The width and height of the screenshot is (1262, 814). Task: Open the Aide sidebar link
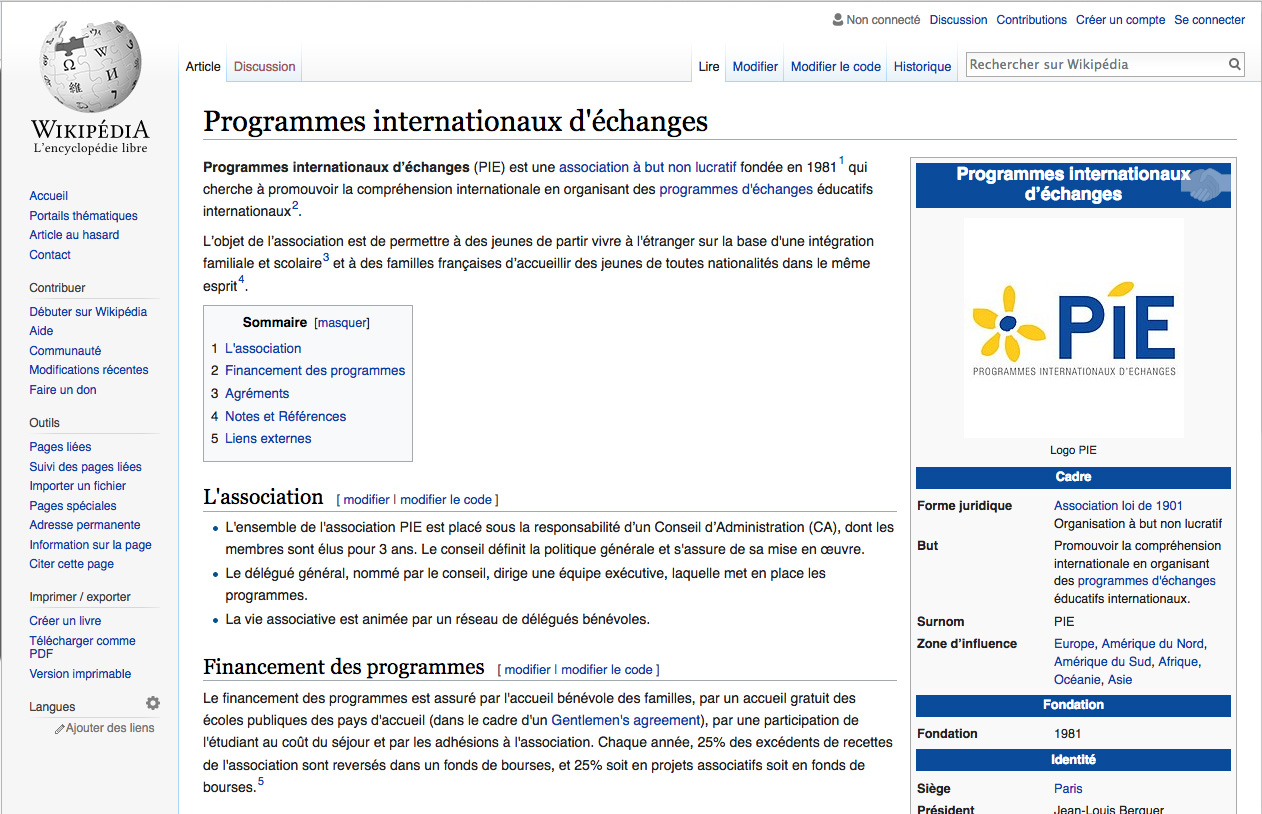click(x=42, y=331)
